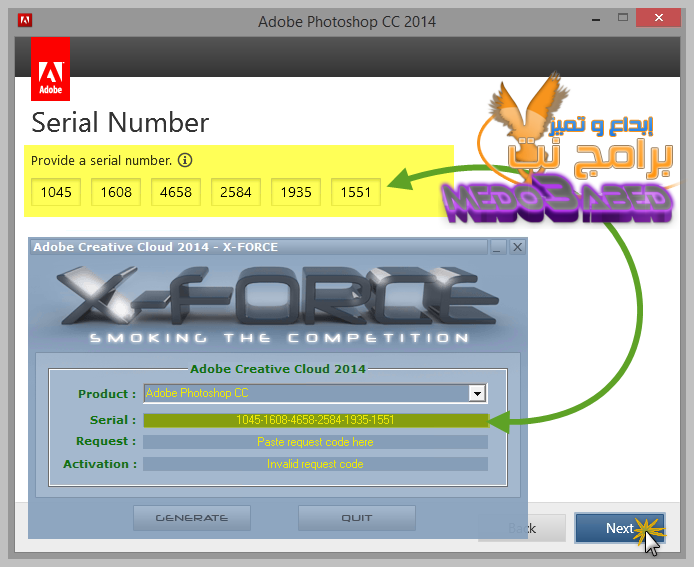Click the QUIT button
Image resolution: width=694 pixels, height=567 pixels.
(357, 518)
